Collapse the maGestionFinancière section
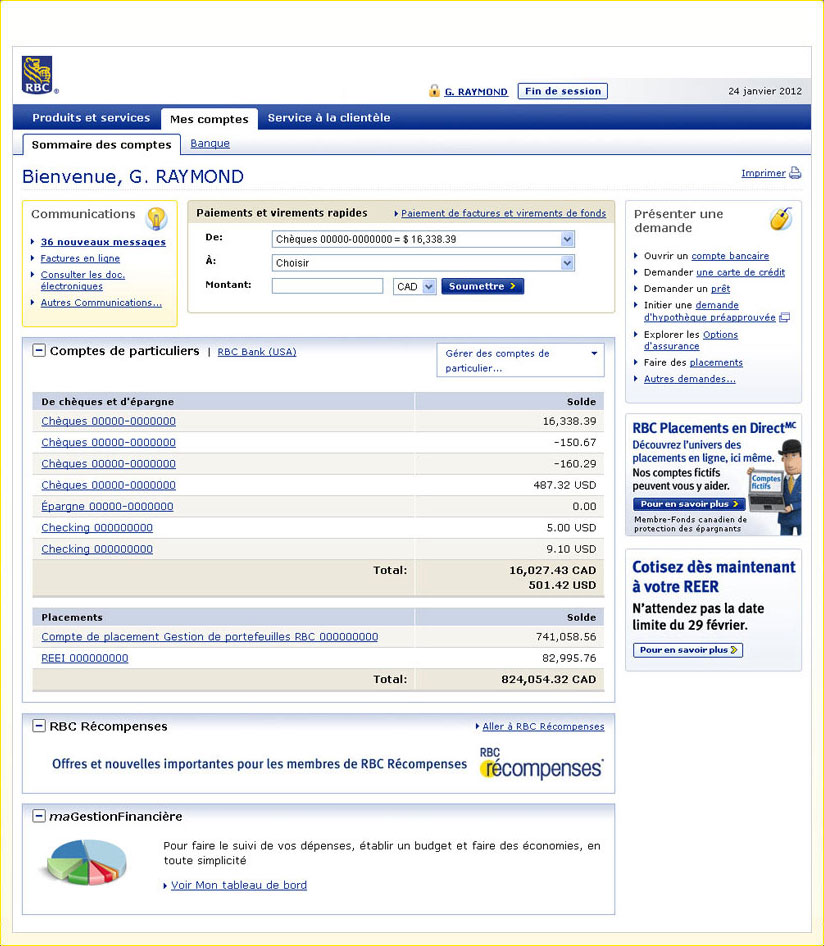Screen dimensions: 824x946 [x=39, y=816]
